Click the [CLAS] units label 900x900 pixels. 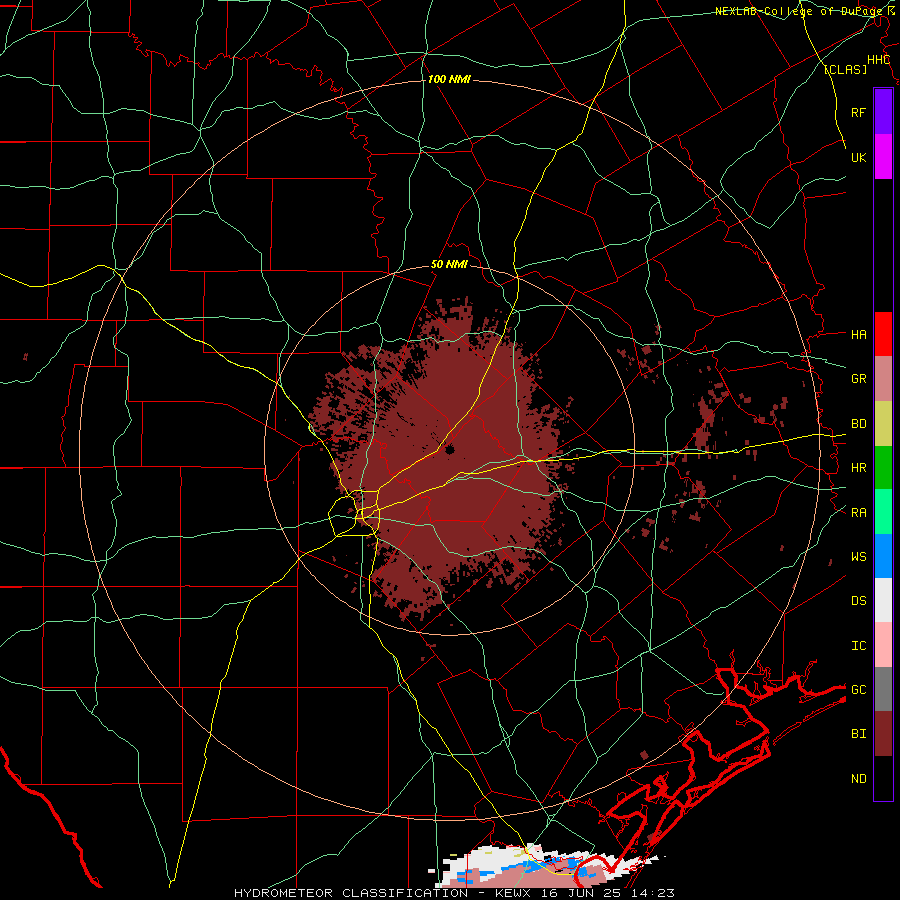click(845, 70)
